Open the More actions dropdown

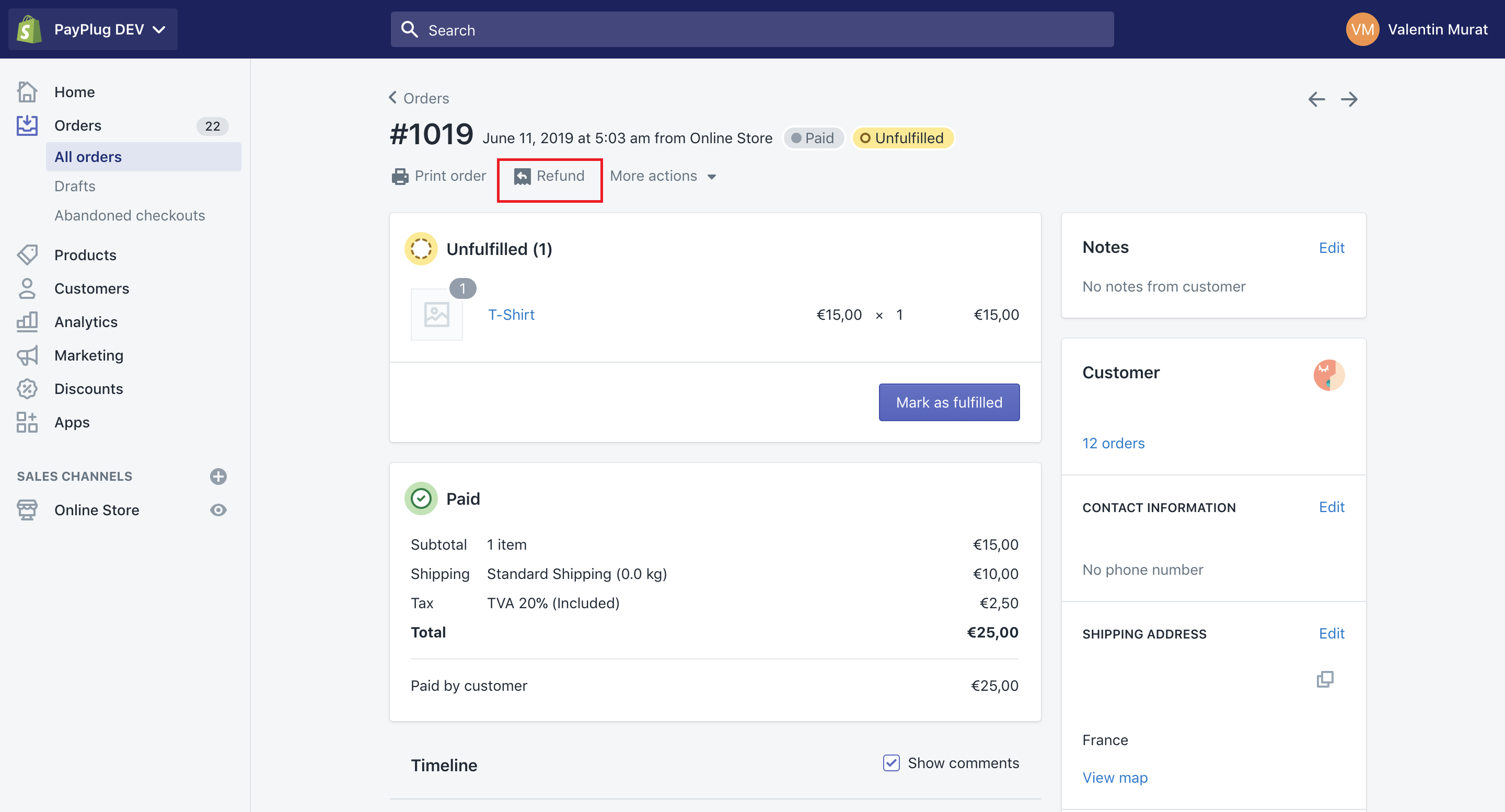[663, 176]
